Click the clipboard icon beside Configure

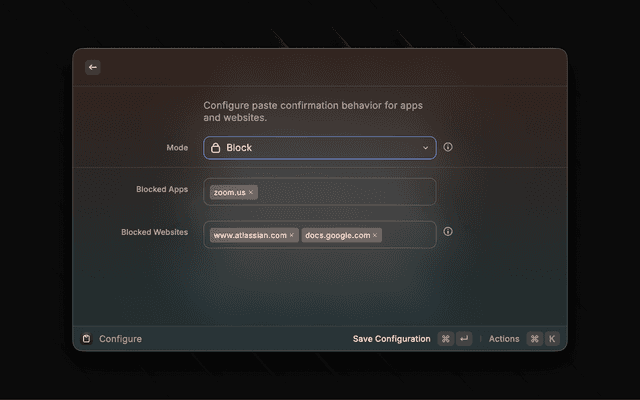(86, 339)
